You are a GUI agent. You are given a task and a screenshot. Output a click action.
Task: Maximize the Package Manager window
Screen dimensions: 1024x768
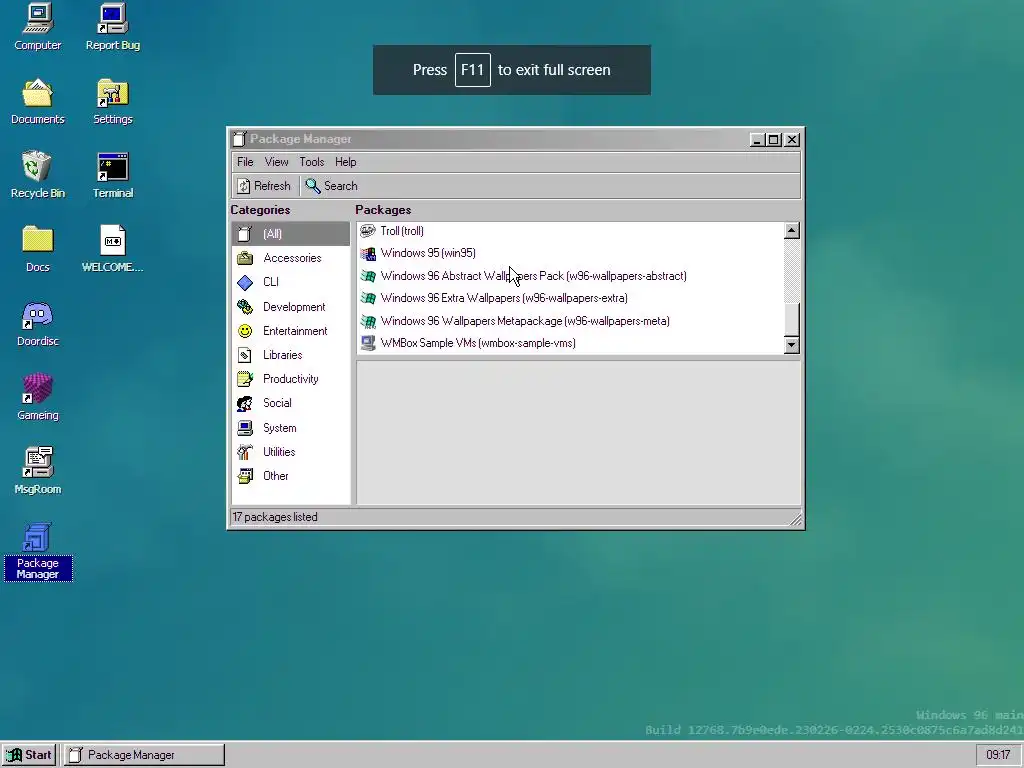pos(774,140)
